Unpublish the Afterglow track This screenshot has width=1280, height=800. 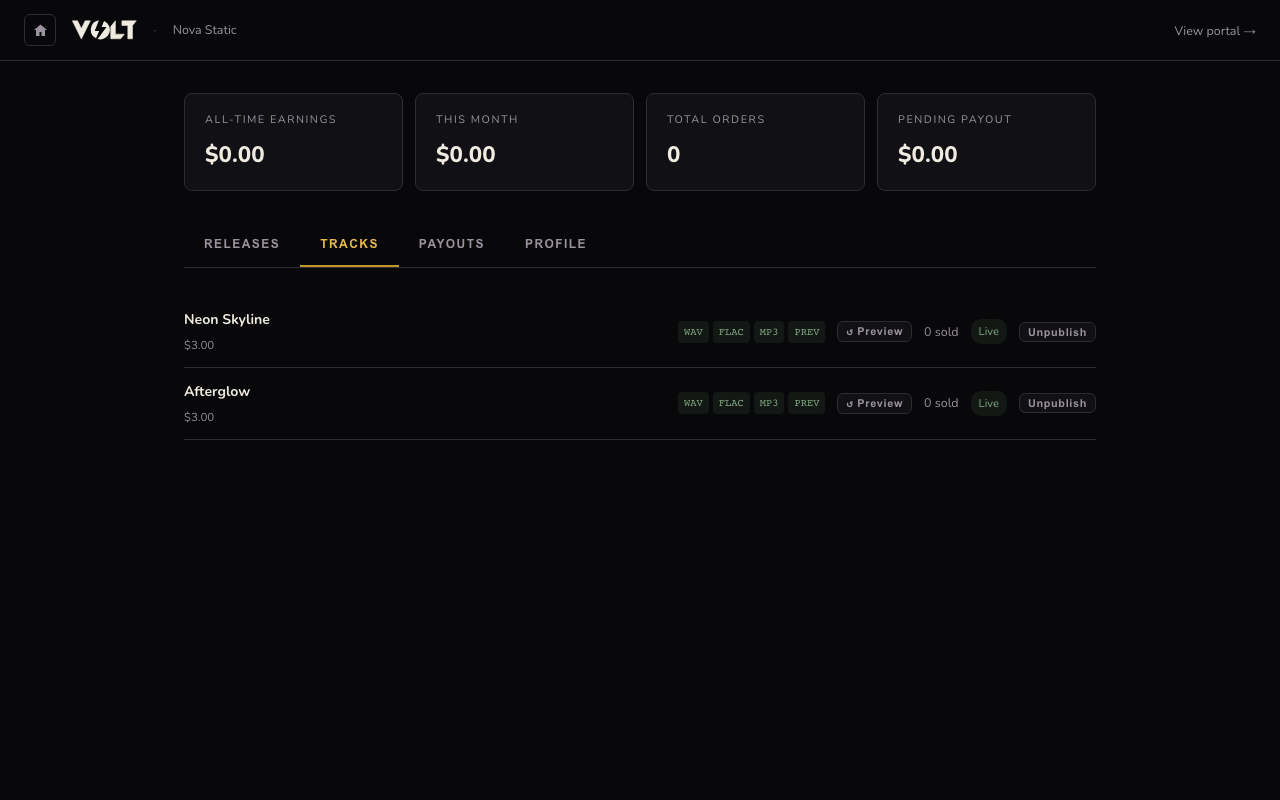1057,404
